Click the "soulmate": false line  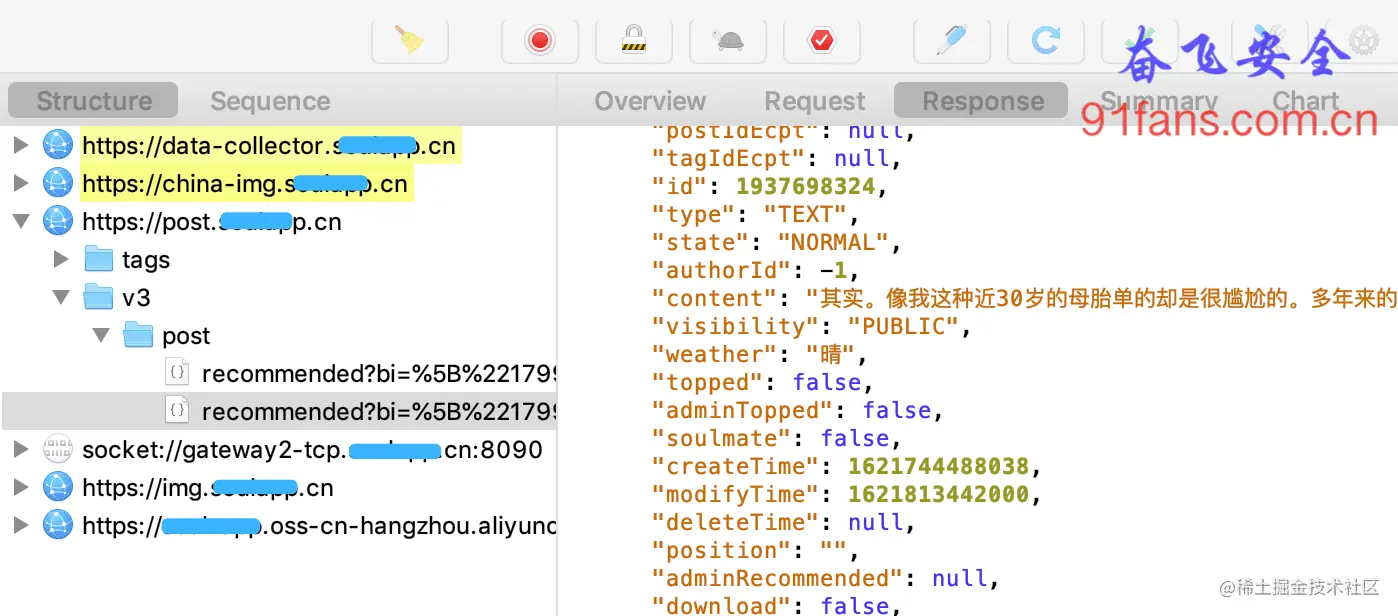pos(776,438)
